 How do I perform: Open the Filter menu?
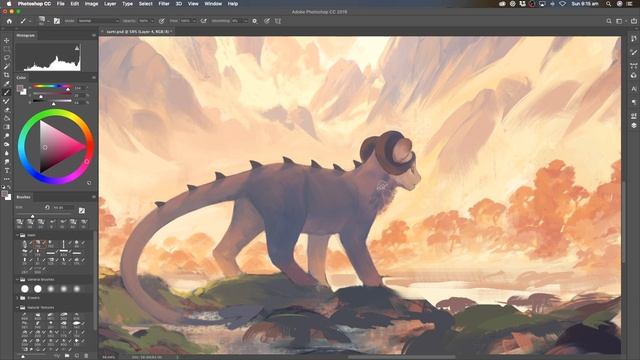164,4
